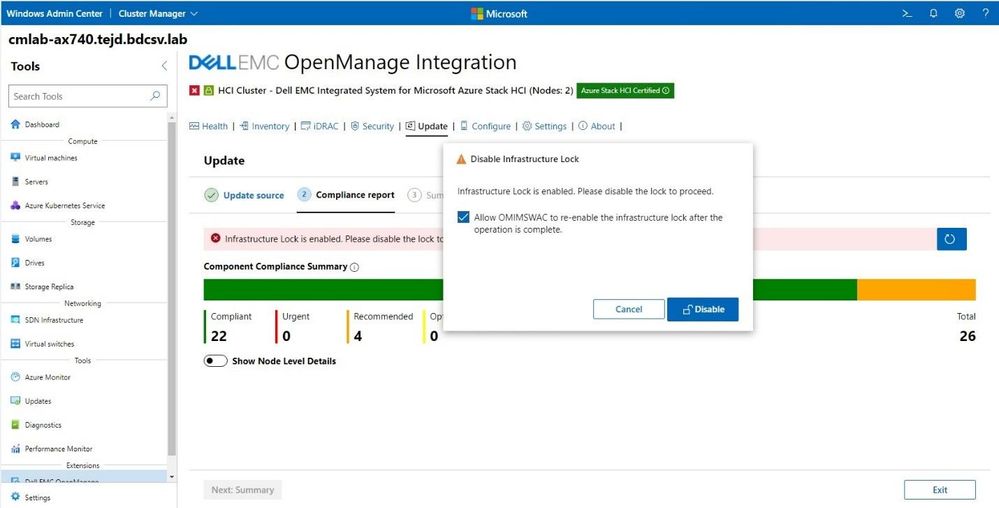Viewport: 999px width, 508px height.
Task: Open the Cluster Manager dropdown
Action: (158, 13)
